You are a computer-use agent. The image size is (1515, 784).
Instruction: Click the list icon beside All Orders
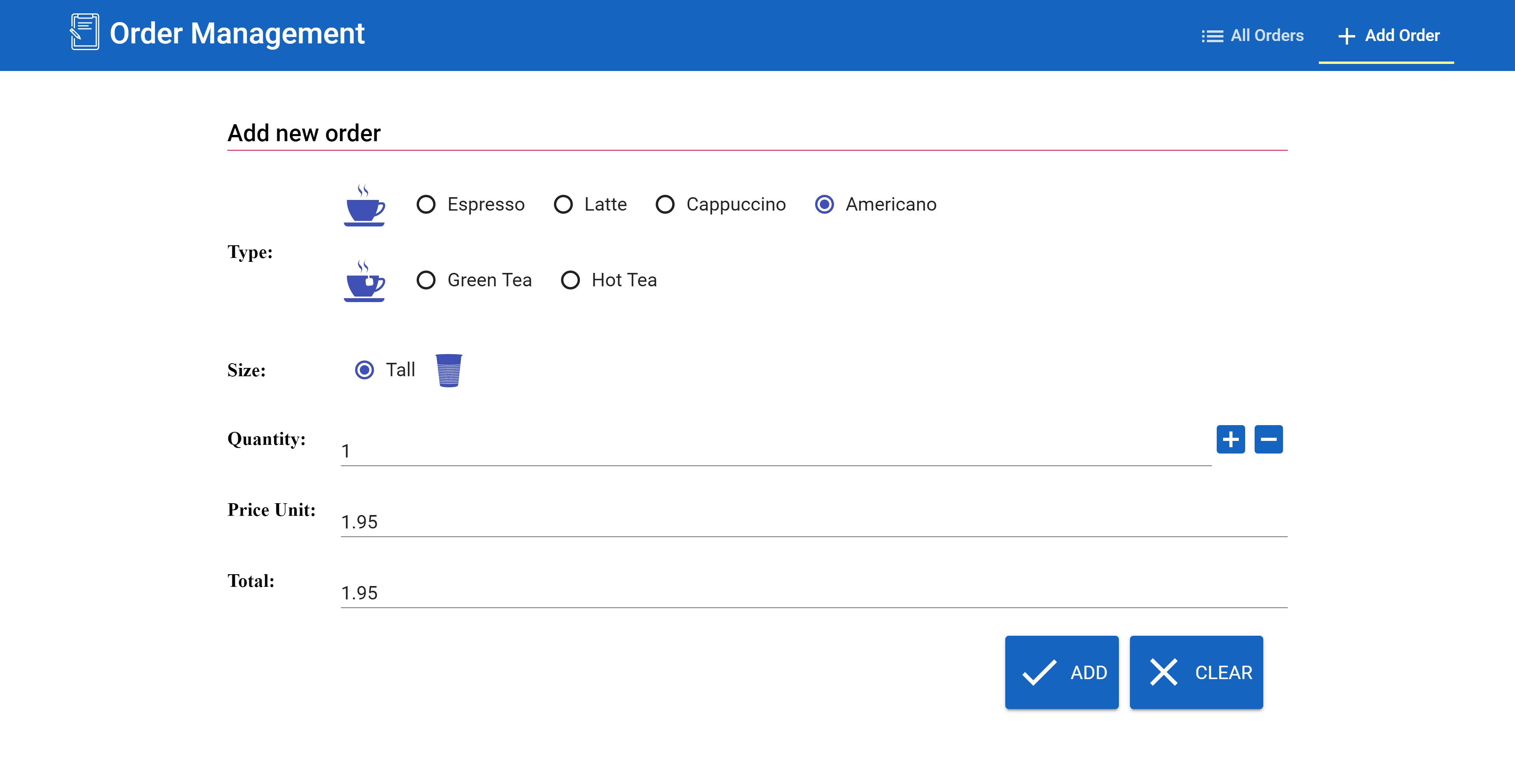1212,36
